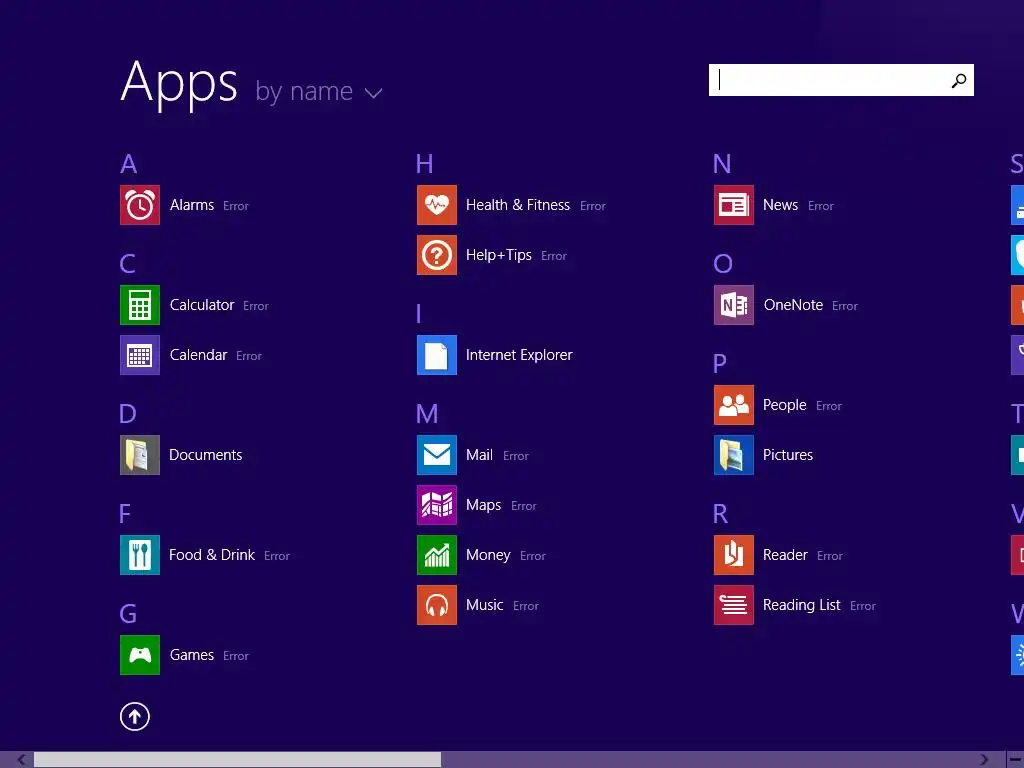Launch the Music headphones icon
The image size is (1024, 768).
(437, 605)
